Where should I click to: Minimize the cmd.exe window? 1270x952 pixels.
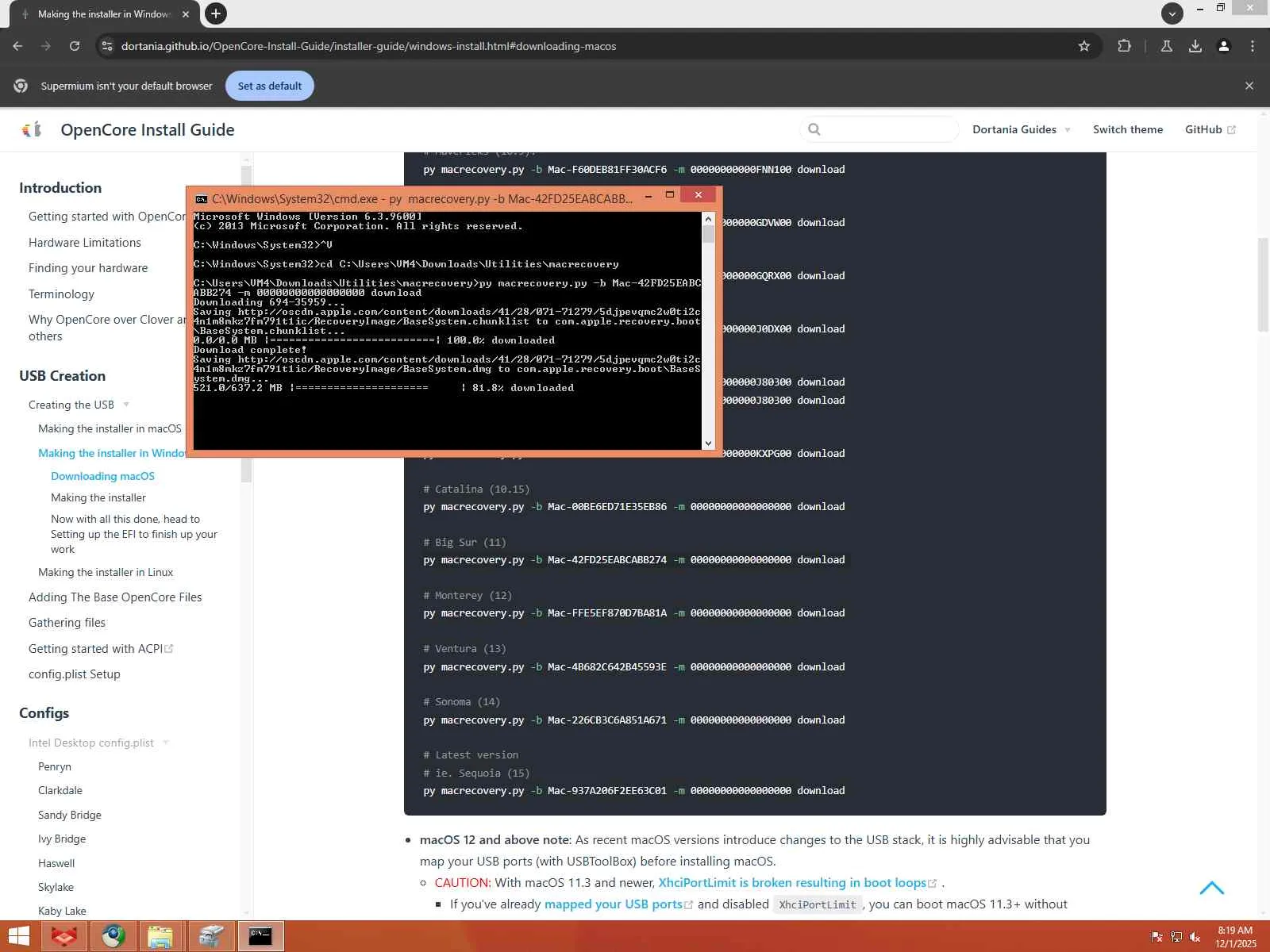648,195
